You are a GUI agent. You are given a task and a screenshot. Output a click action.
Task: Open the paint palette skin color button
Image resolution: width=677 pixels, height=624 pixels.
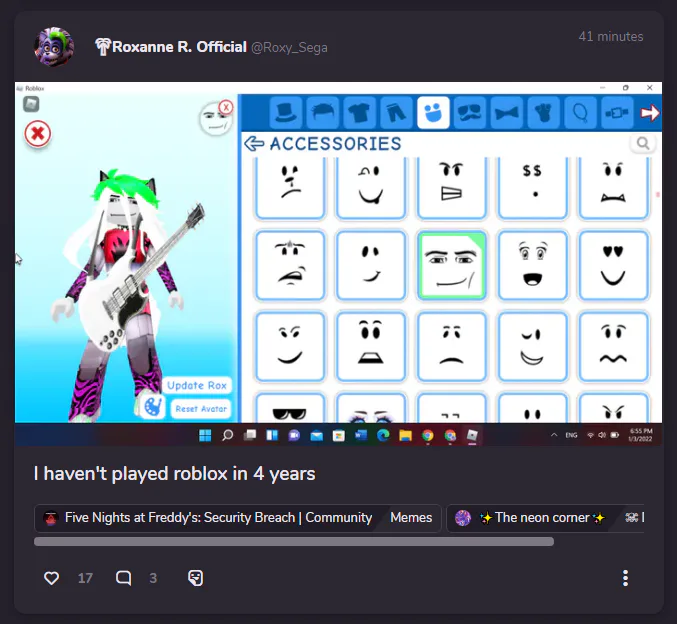click(152, 407)
